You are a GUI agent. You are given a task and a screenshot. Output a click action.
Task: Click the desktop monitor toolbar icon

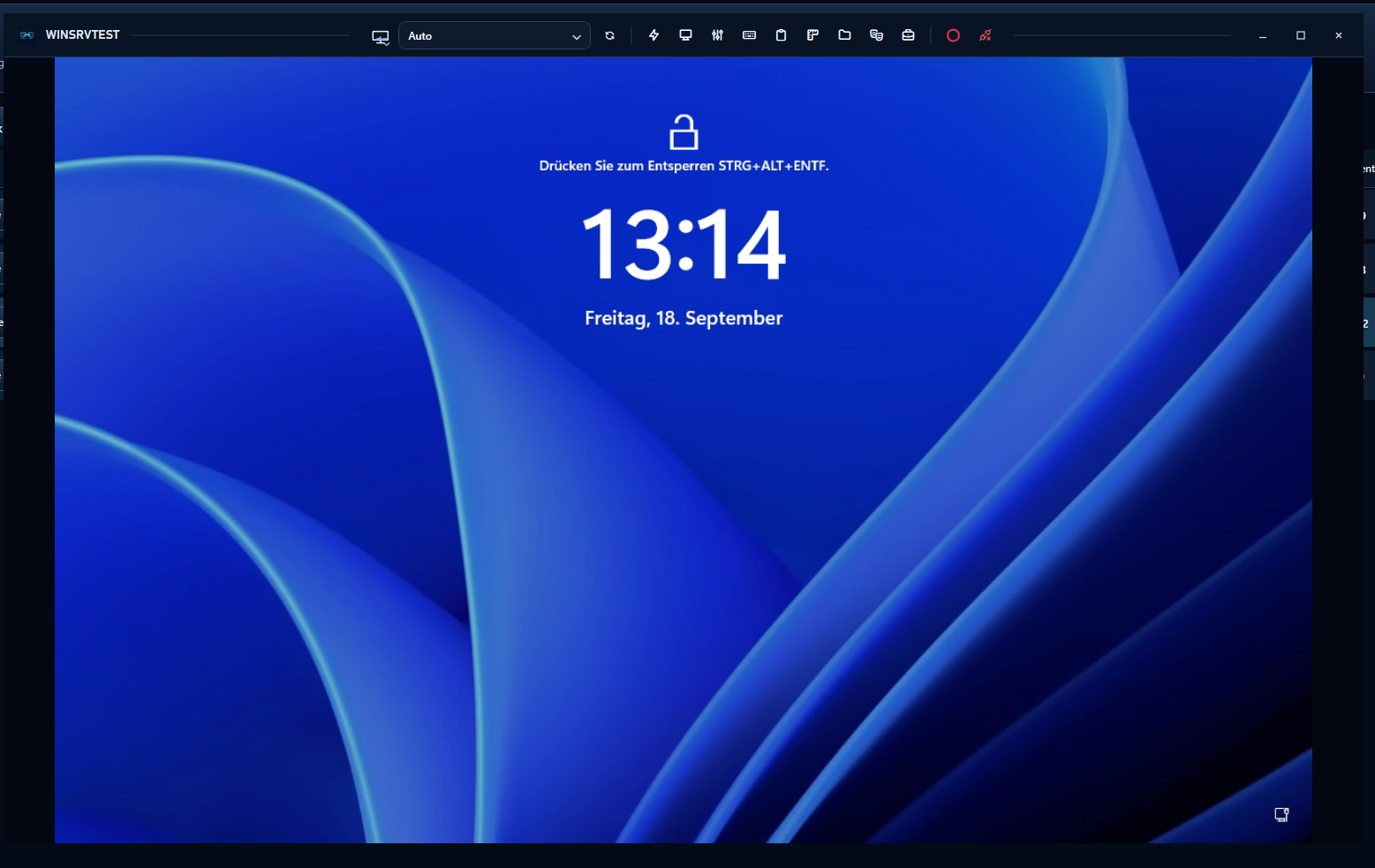[x=685, y=35]
